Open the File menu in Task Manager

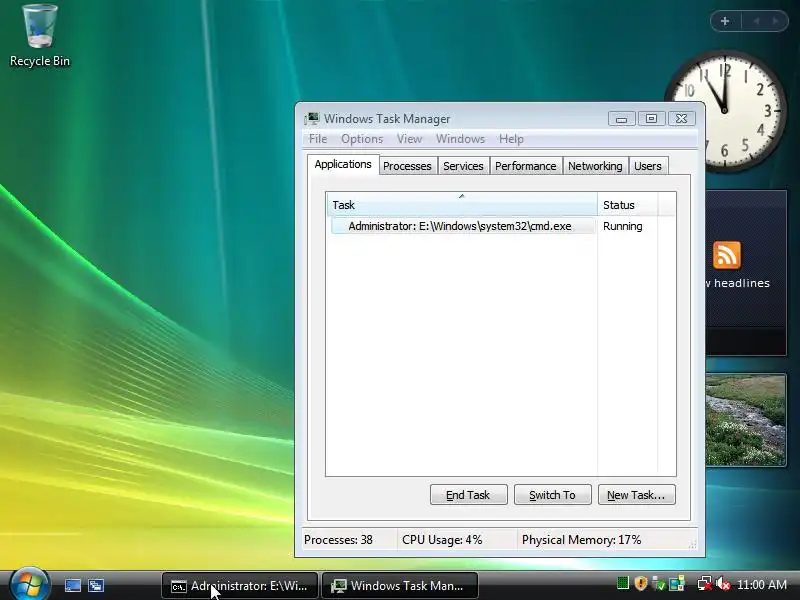(x=318, y=139)
